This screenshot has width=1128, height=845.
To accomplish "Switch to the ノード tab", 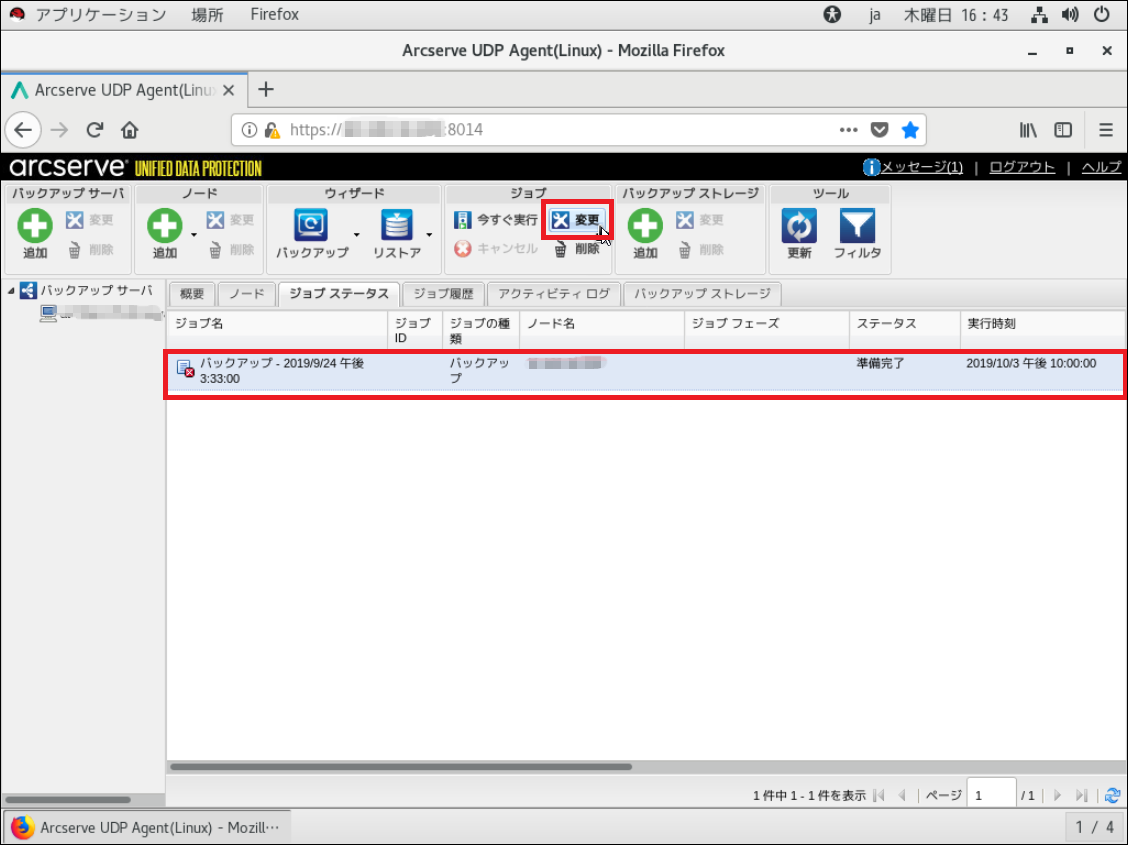I will [x=247, y=293].
